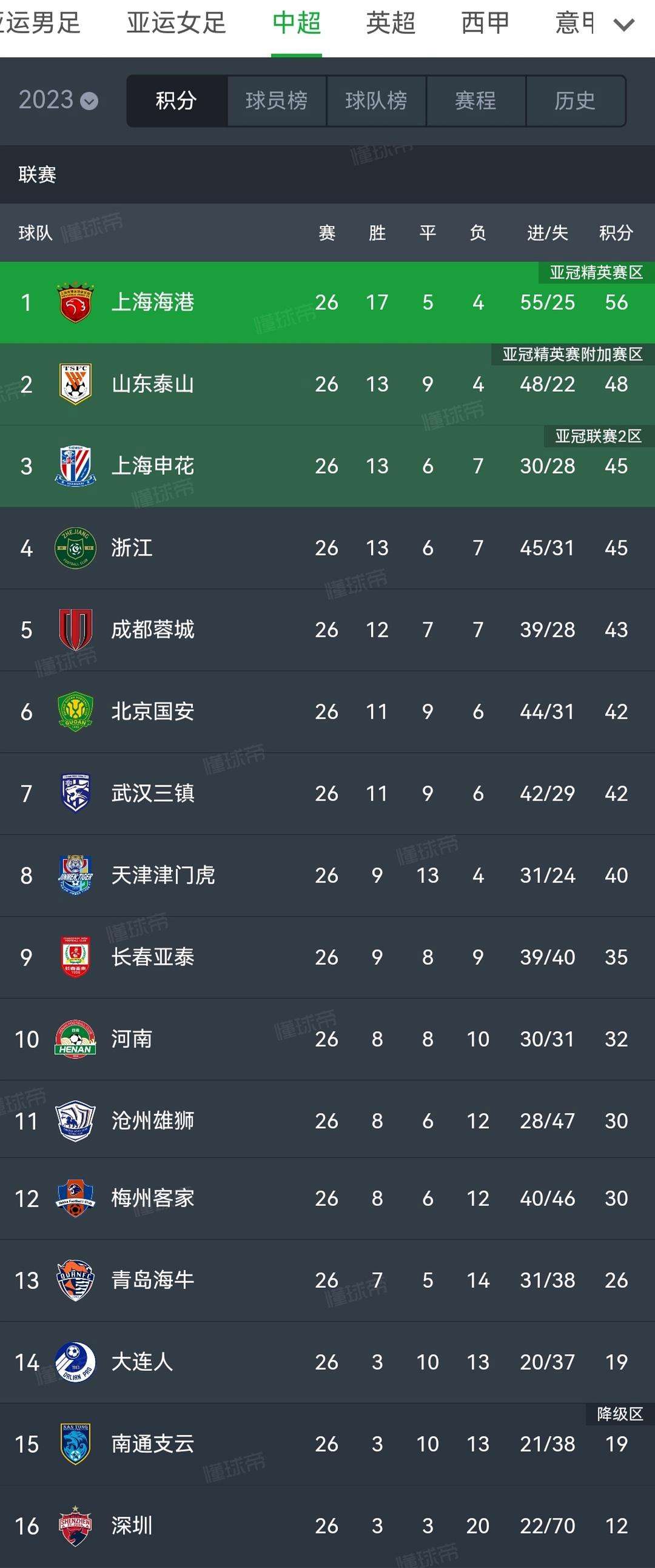Open the 球员榜 player rankings
This screenshot has width=655, height=1568.
(277, 101)
